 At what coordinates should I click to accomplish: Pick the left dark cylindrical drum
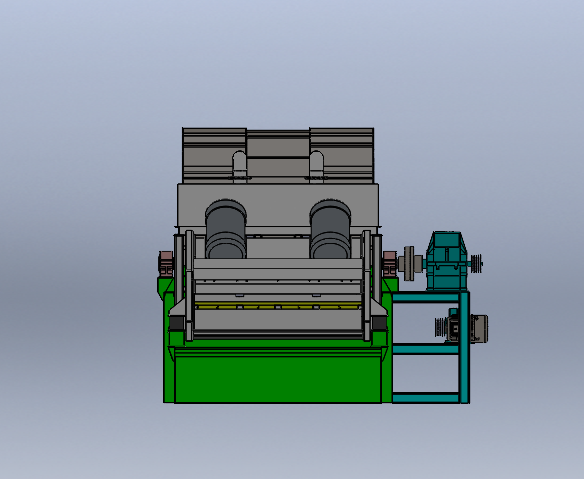click(x=226, y=229)
